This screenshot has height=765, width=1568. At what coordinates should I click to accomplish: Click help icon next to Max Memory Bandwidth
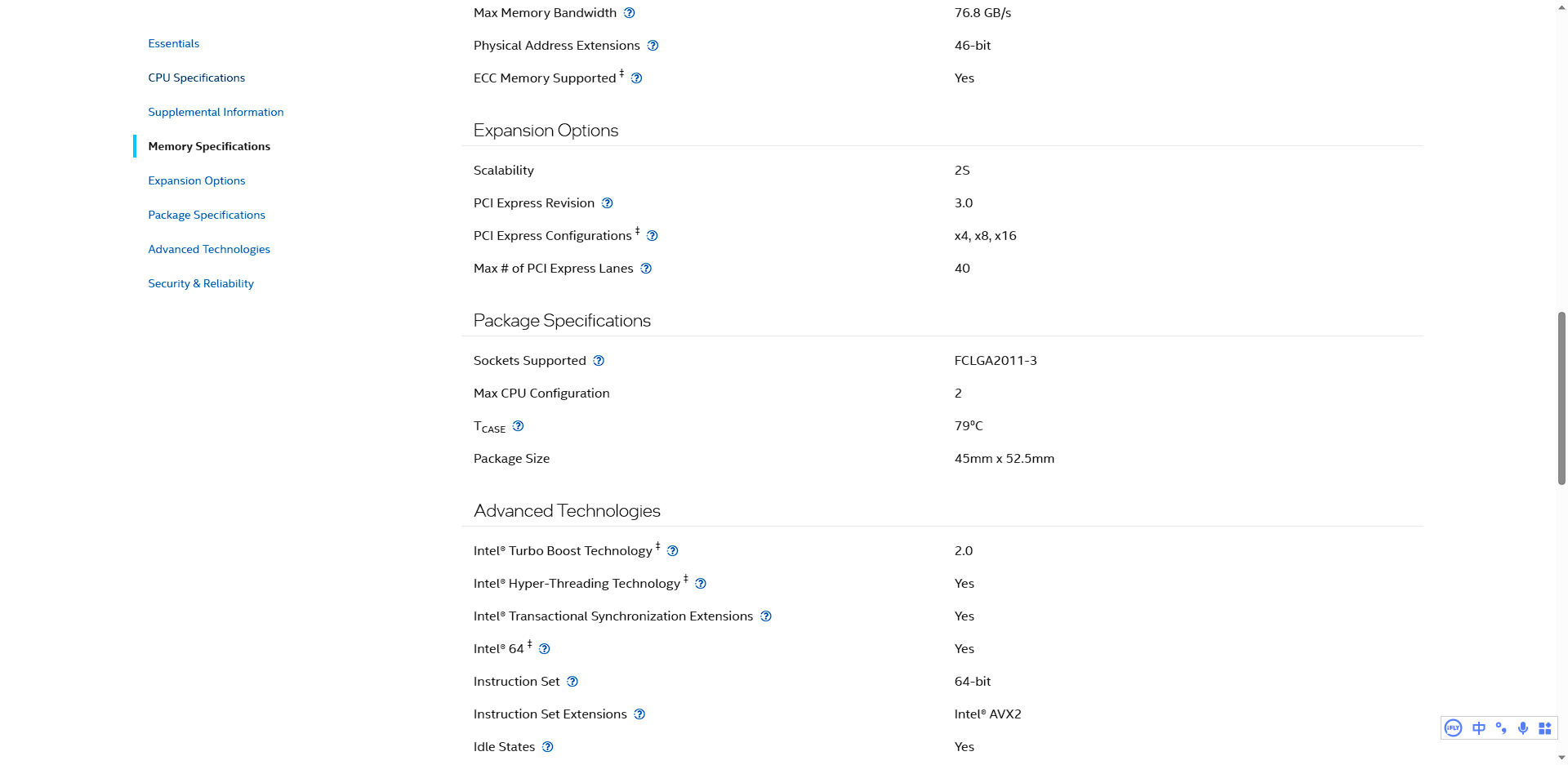[x=629, y=13]
